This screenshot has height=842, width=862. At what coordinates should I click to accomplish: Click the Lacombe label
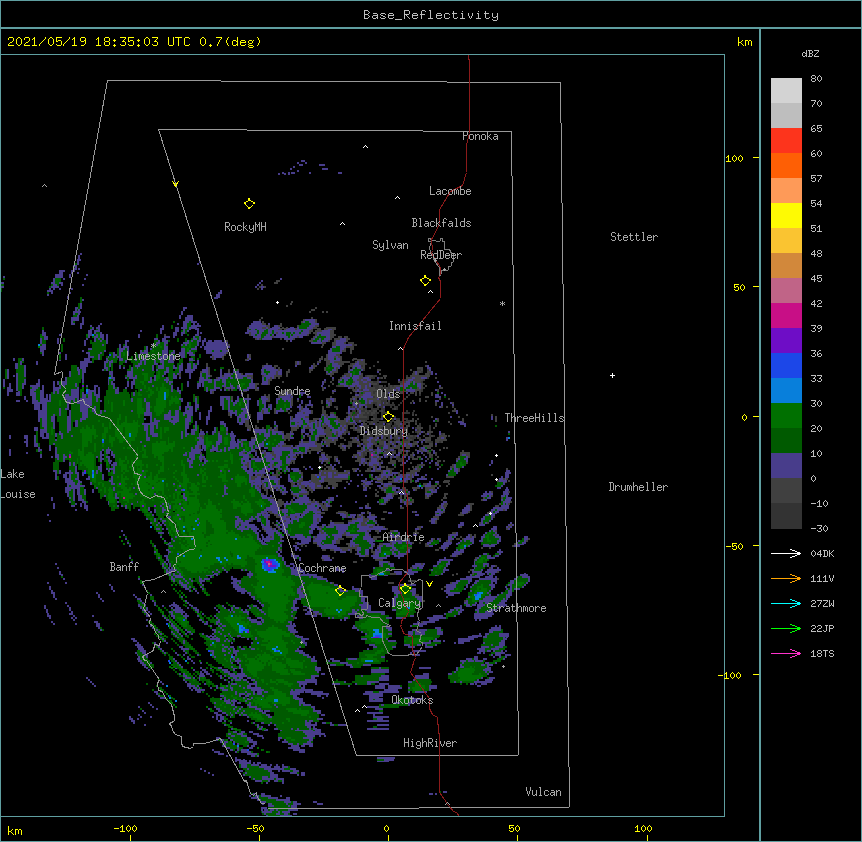[450, 191]
